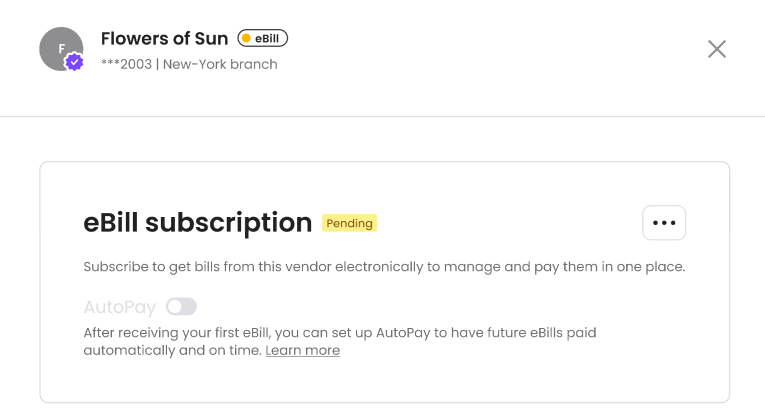This screenshot has height=418, width=765.
Task: Select the Flowers of Sun vendor name
Action: [164, 39]
